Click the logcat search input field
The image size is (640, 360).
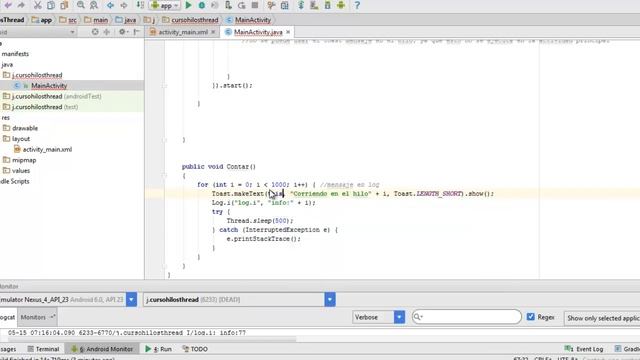point(467,317)
